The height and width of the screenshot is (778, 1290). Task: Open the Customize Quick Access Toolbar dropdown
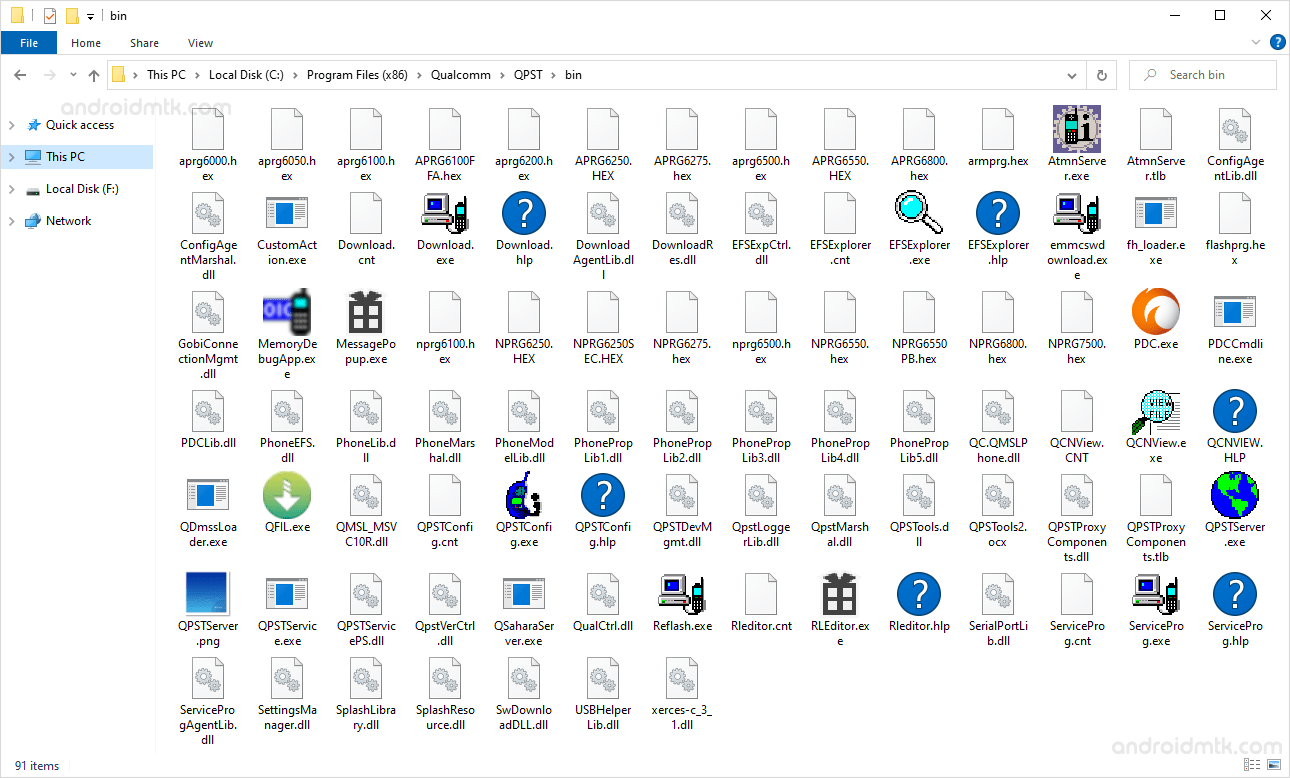coord(90,16)
